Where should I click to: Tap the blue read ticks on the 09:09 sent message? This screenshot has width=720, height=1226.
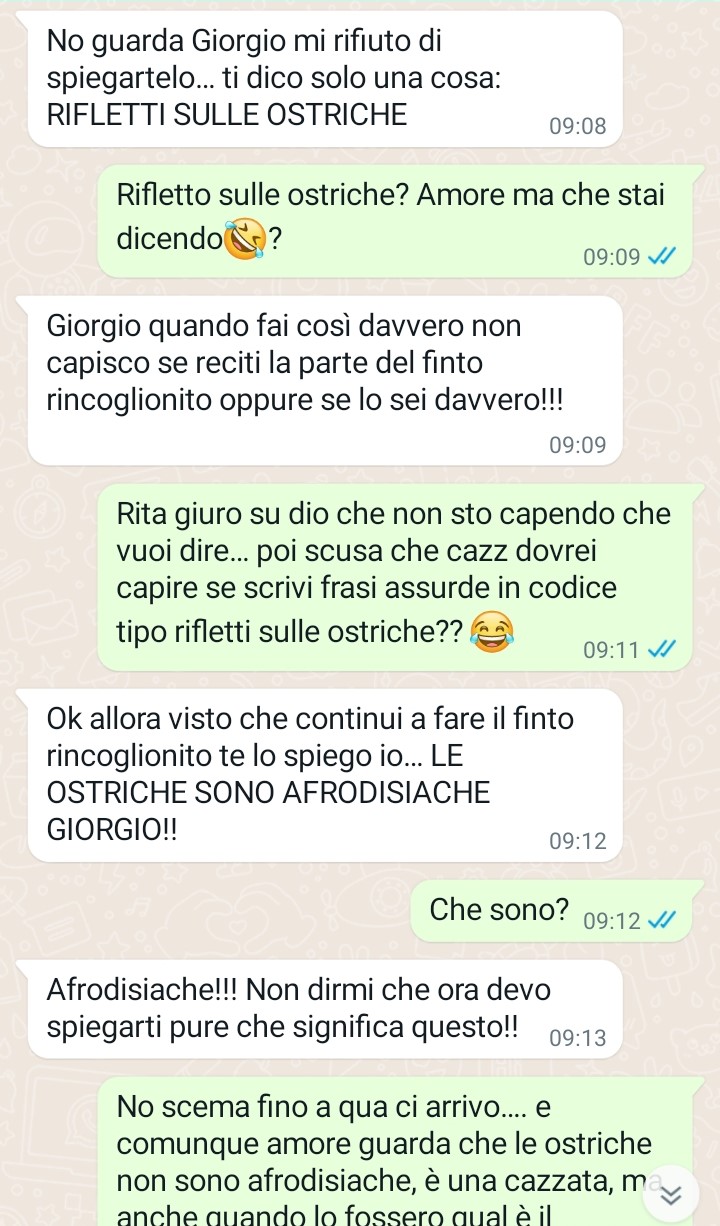tap(663, 257)
